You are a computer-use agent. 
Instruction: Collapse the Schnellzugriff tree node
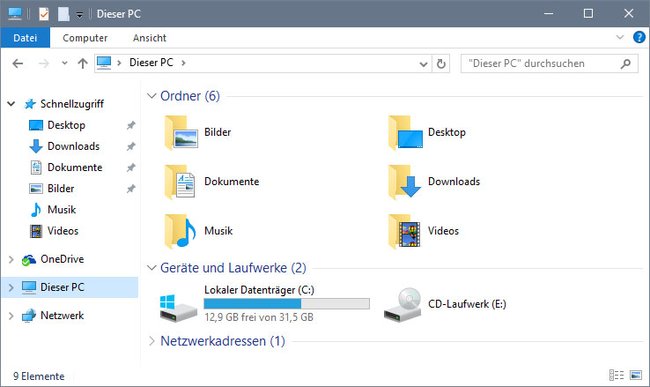[x=11, y=104]
